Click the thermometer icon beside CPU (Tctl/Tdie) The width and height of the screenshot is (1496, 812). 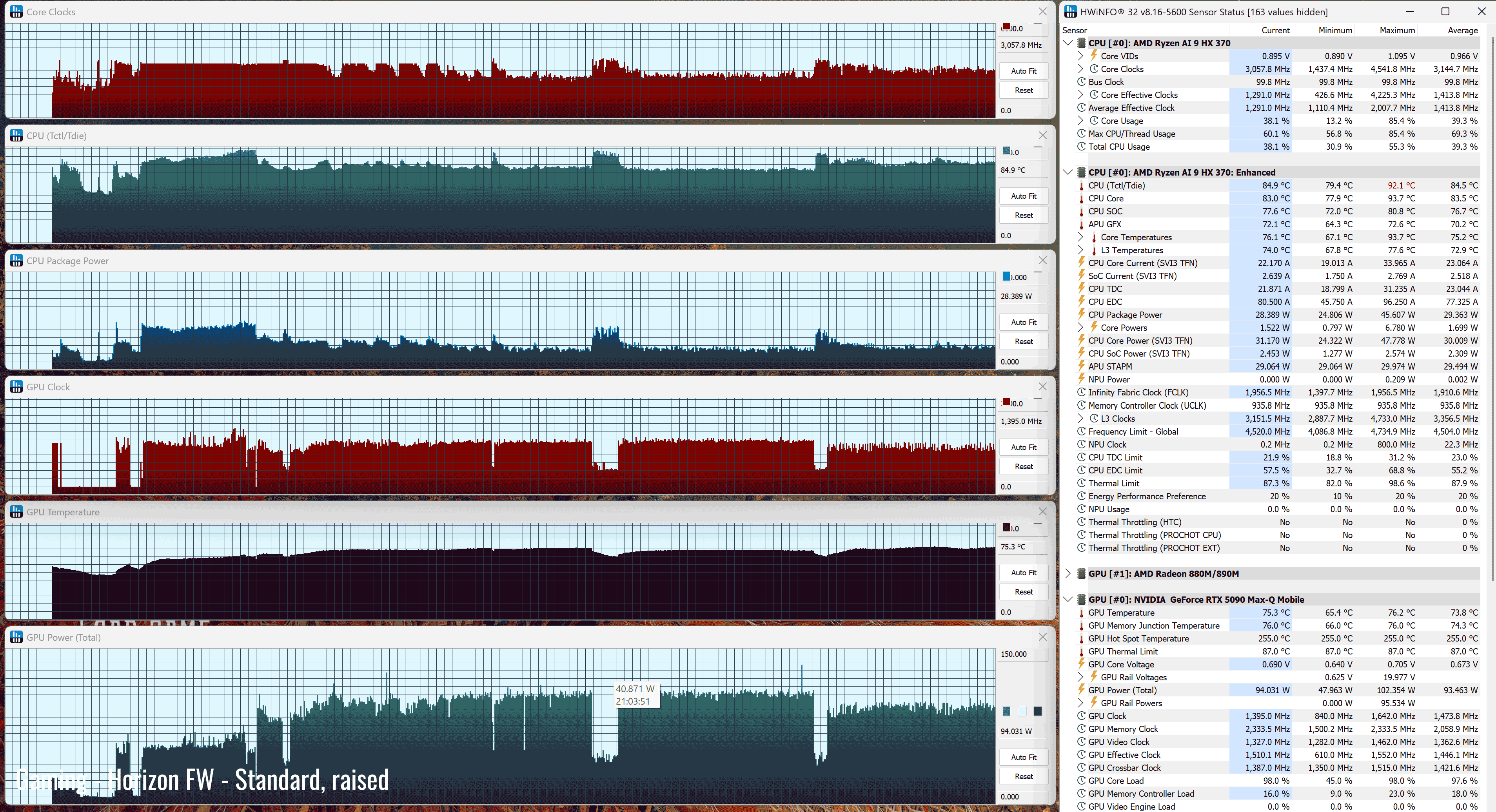(x=1081, y=186)
